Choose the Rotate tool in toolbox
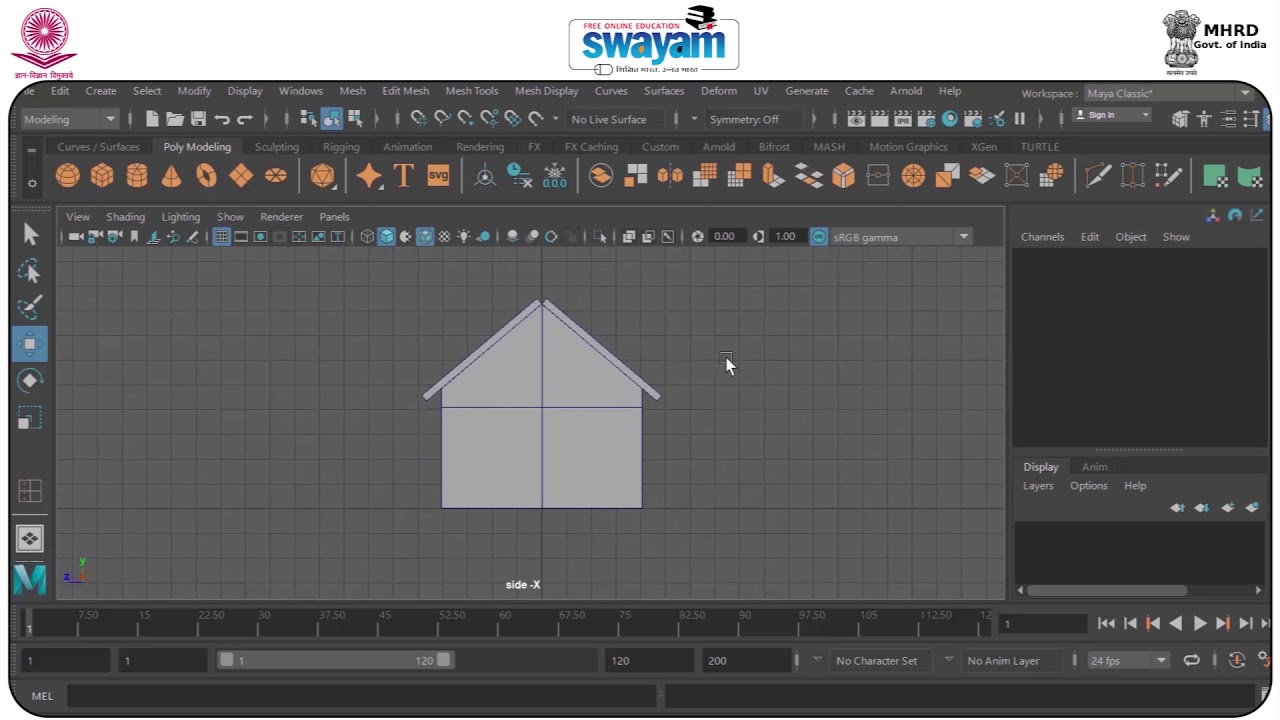This screenshot has width=1280, height=720. [30, 380]
